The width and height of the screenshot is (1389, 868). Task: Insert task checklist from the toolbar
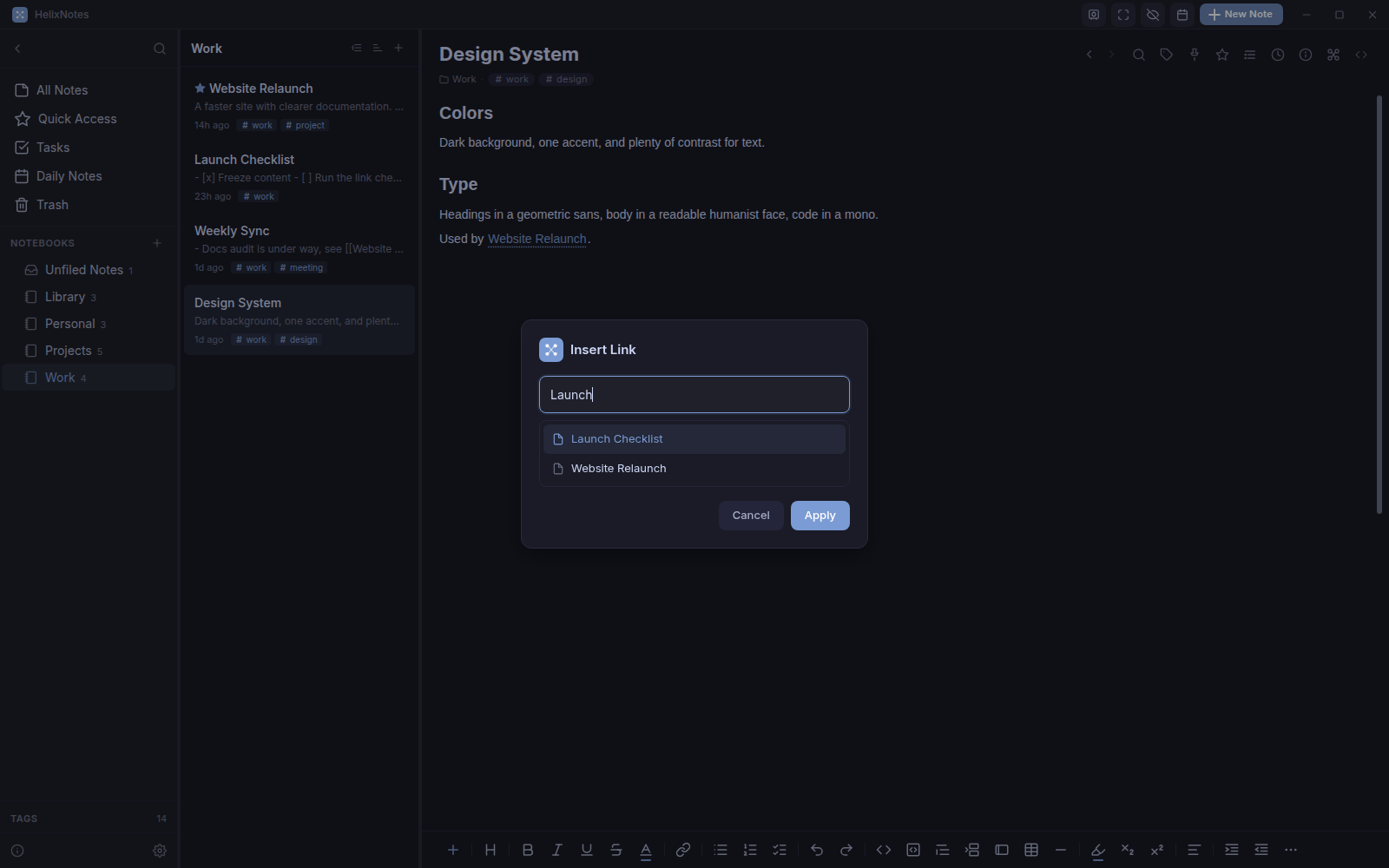point(780,850)
